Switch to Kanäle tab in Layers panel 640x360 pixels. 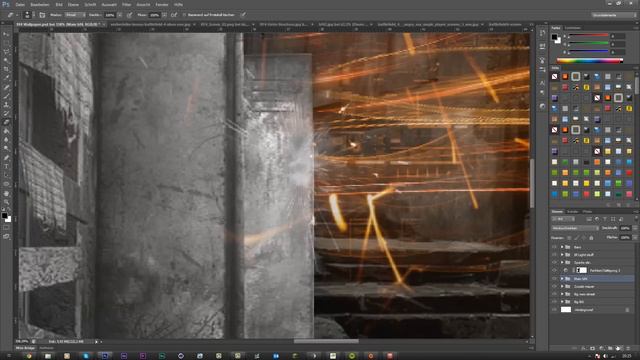[573, 211]
